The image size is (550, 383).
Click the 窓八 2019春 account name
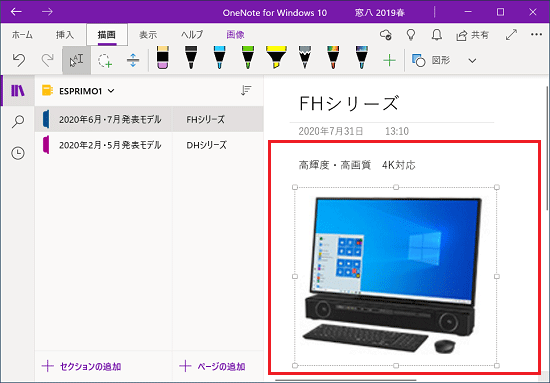point(380,13)
